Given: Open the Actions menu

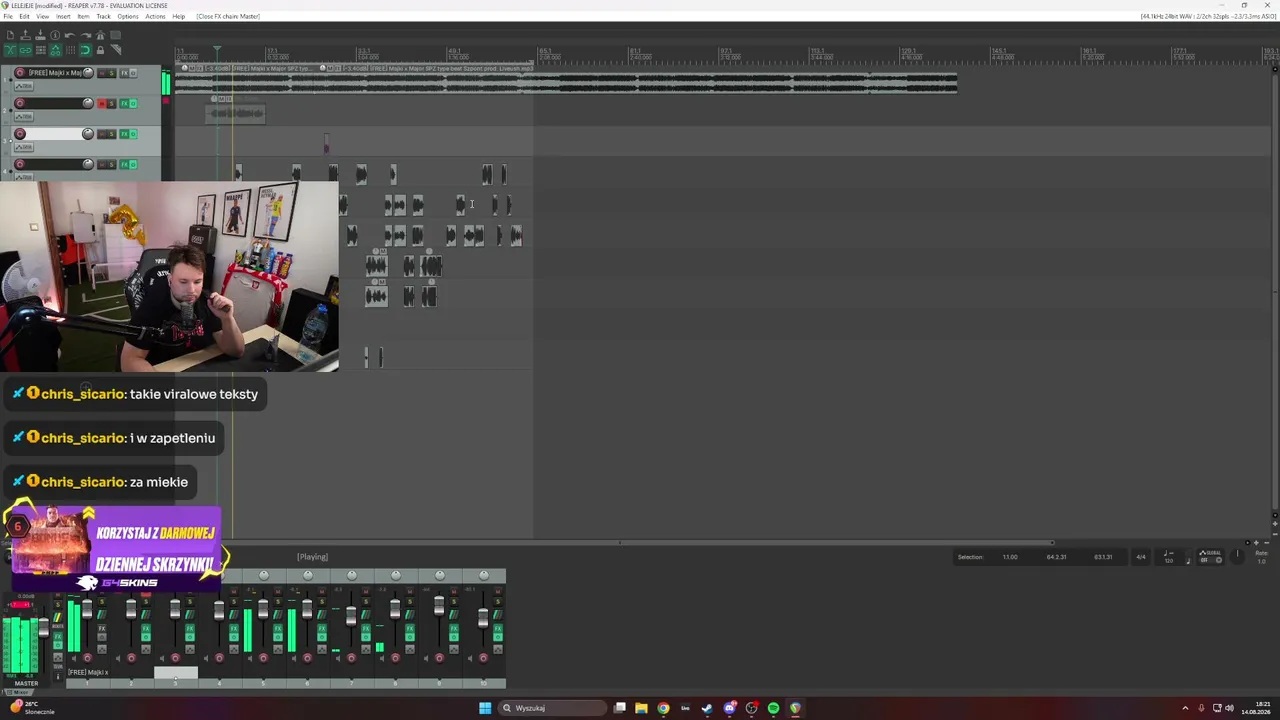Looking at the screenshot, I should pos(155,17).
